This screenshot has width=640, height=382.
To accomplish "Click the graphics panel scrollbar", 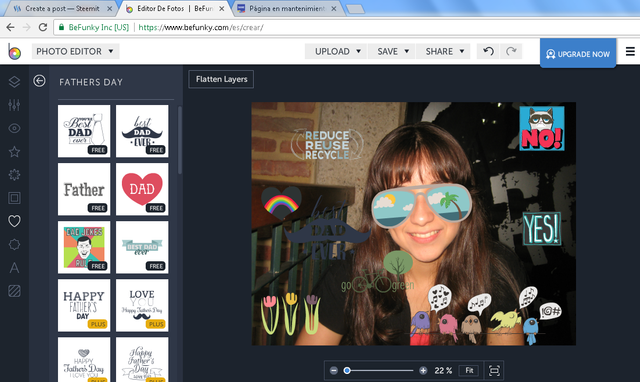I will click(x=180, y=140).
